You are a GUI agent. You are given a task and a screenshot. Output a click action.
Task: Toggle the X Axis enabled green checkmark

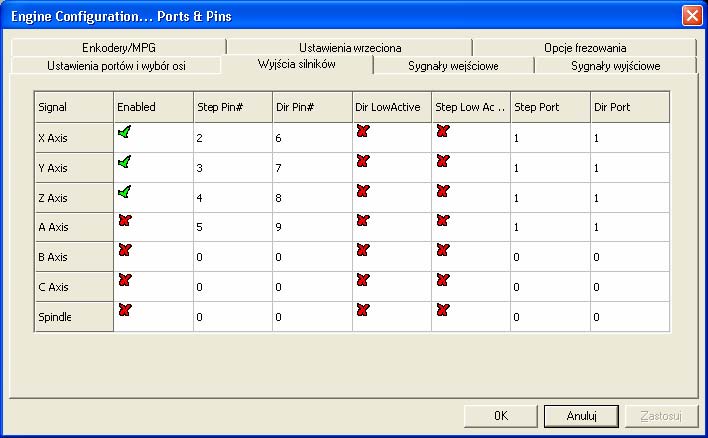tap(125, 132)
